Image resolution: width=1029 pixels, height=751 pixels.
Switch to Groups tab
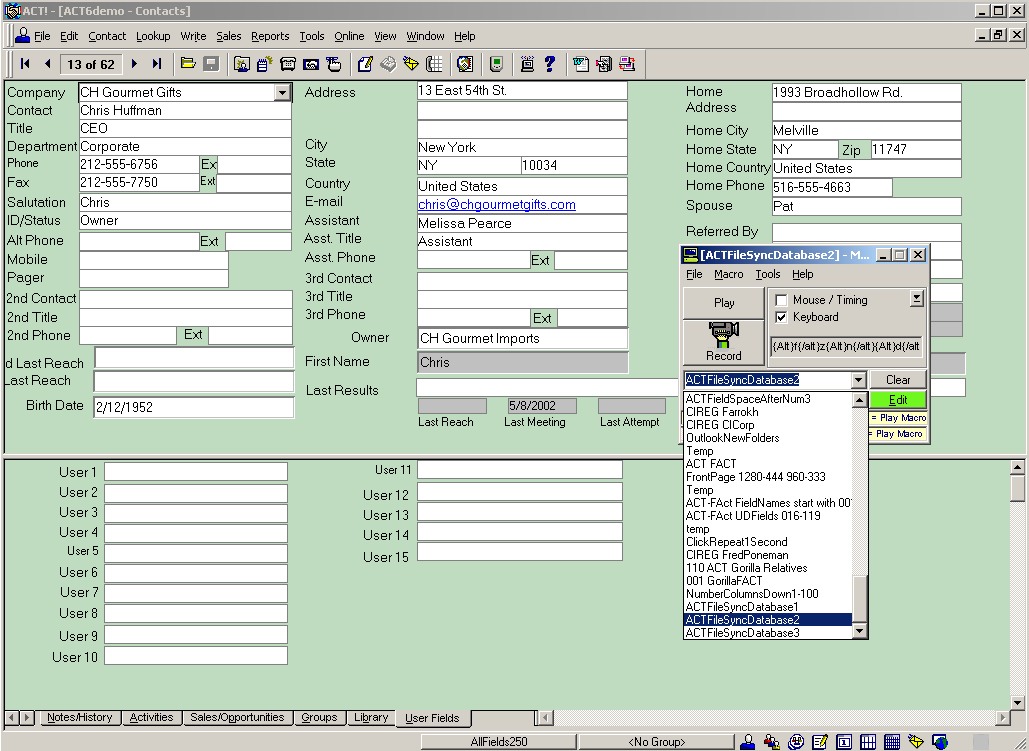coord(319,718)
